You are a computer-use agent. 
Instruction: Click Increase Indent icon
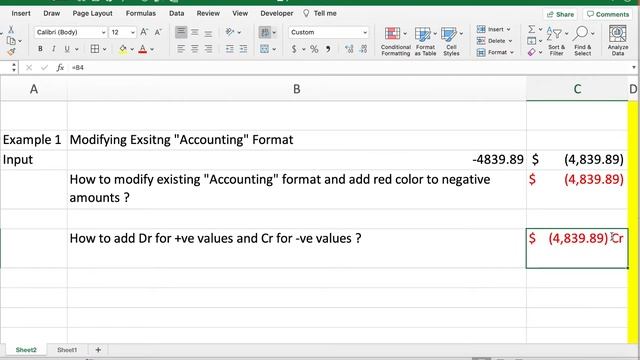(x=244, y=49)
